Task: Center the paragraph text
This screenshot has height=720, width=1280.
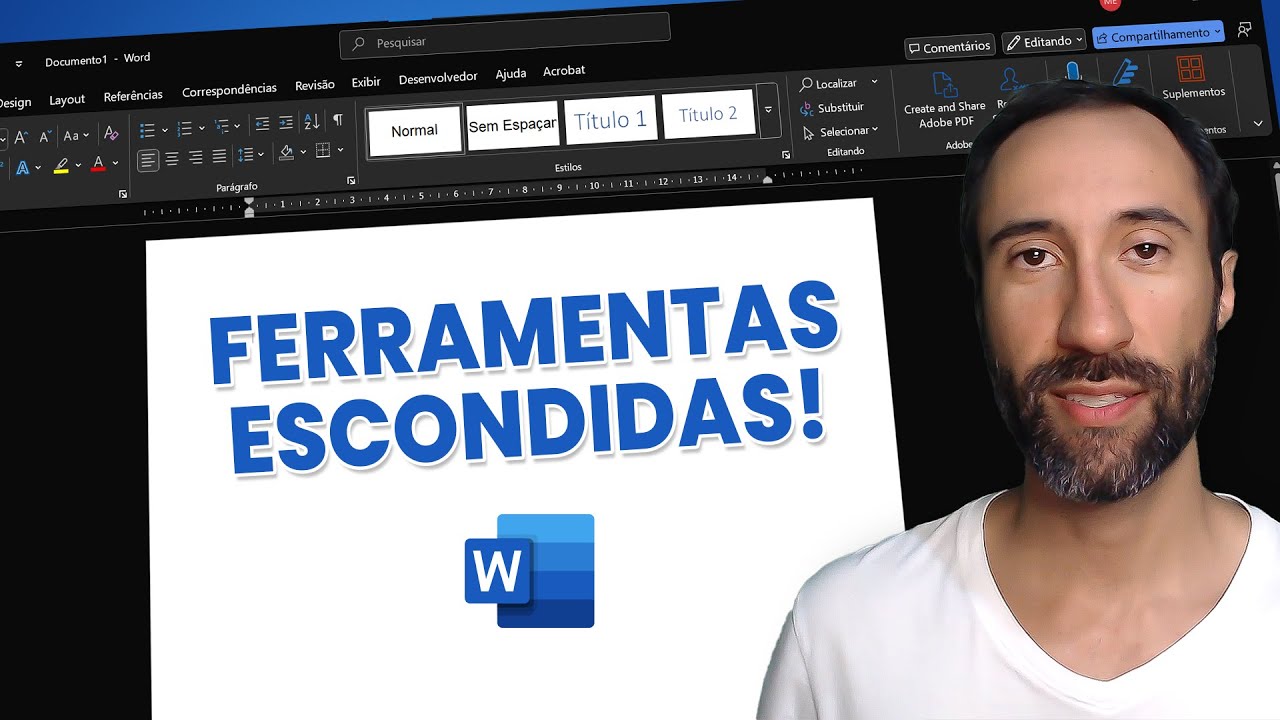Action: tap(172, 159)
